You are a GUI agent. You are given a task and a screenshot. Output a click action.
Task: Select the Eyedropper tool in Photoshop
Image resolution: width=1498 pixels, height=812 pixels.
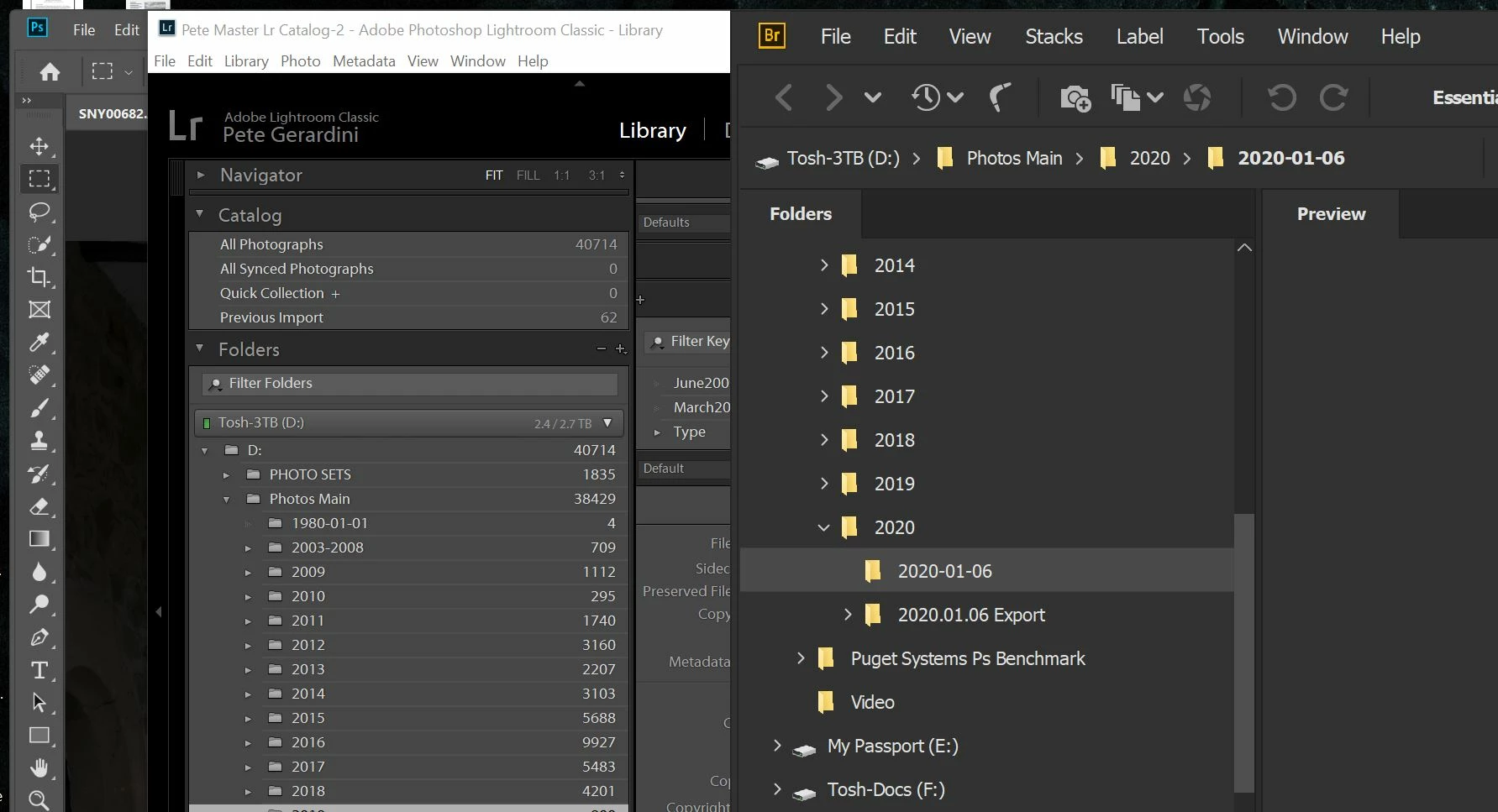pos(39,343)
